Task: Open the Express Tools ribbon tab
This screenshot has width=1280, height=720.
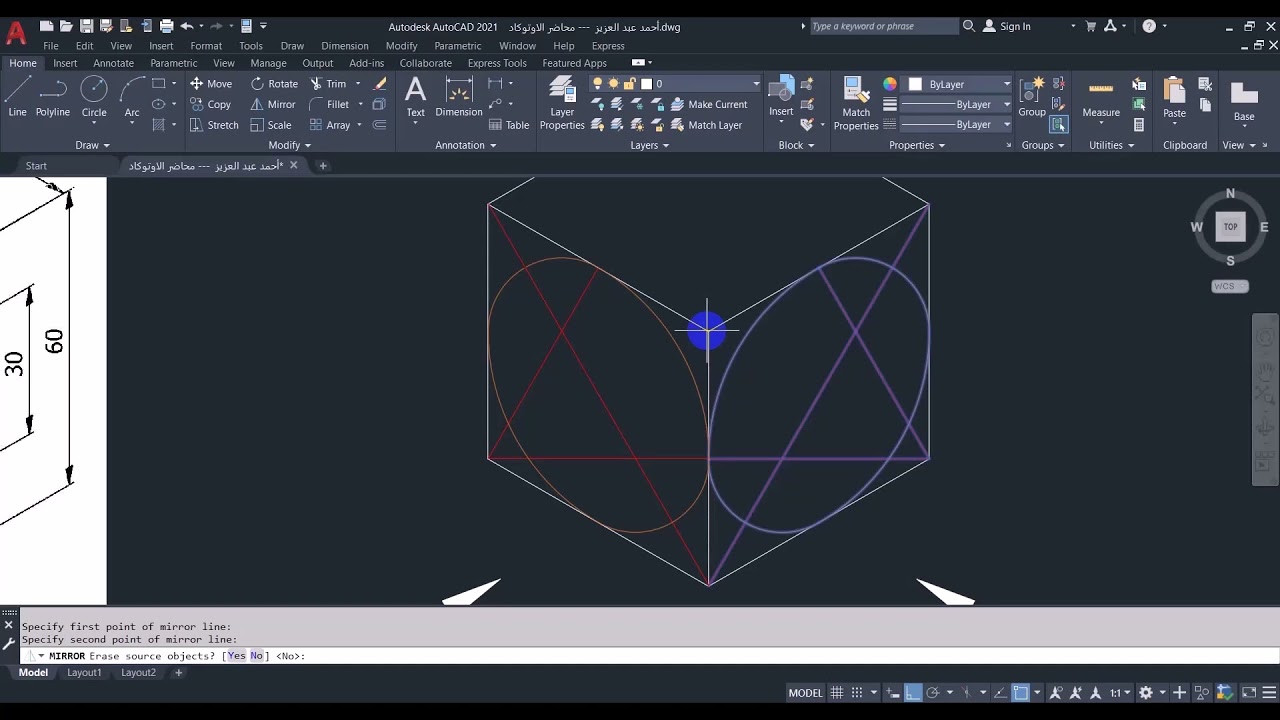Action: (497, 63)
